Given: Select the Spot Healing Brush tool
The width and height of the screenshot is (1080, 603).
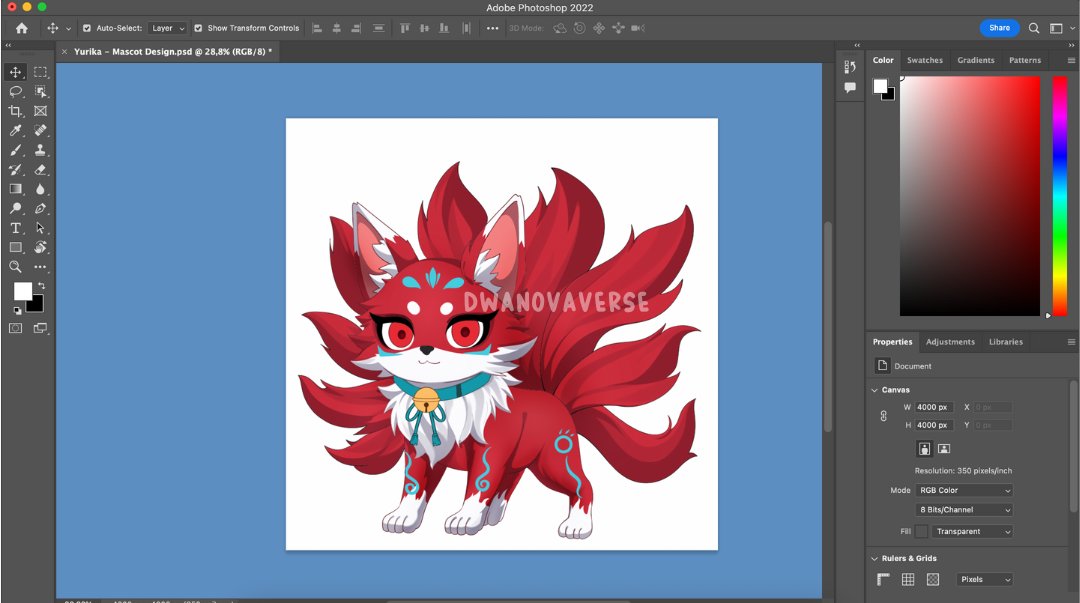Looking at the screenshot, I should tap(41, 130).
